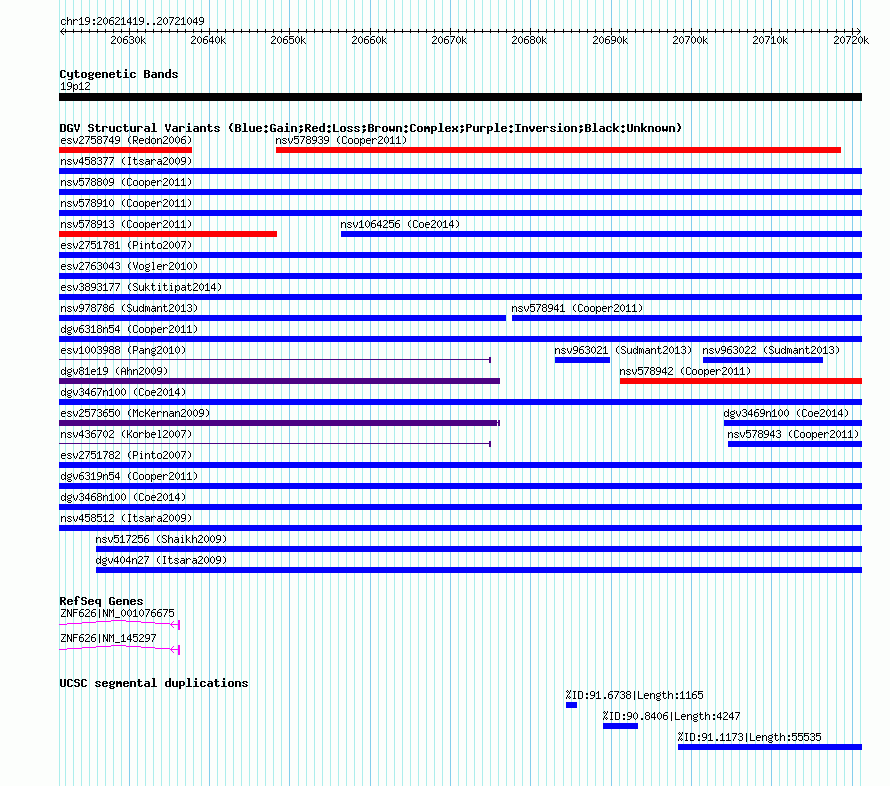Open variant dgv81e19 (Ahn2009)
Image resolution: width=890 pixels, height=786 pixels.
click(x=114, y=371)
